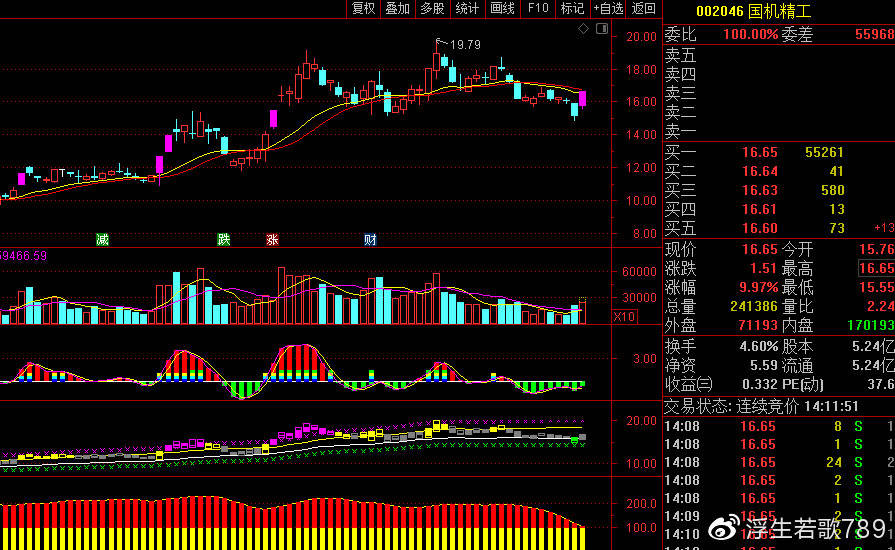This screenshot has height=550, width=895.
Task: Click the volume indicator value 59466.59
Action: coord(23,256)
